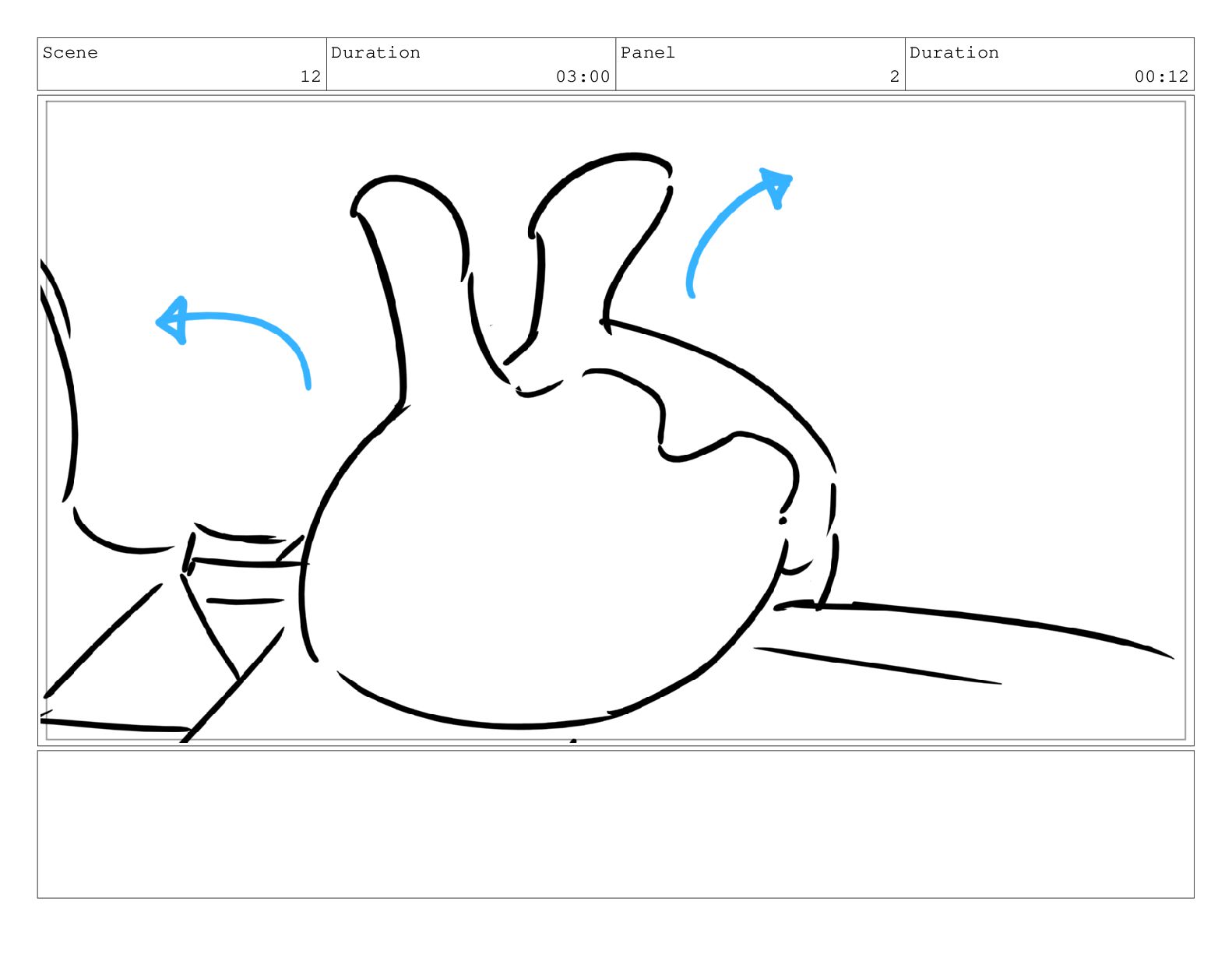Click the empty notes box below the panel

click(615, 824)
